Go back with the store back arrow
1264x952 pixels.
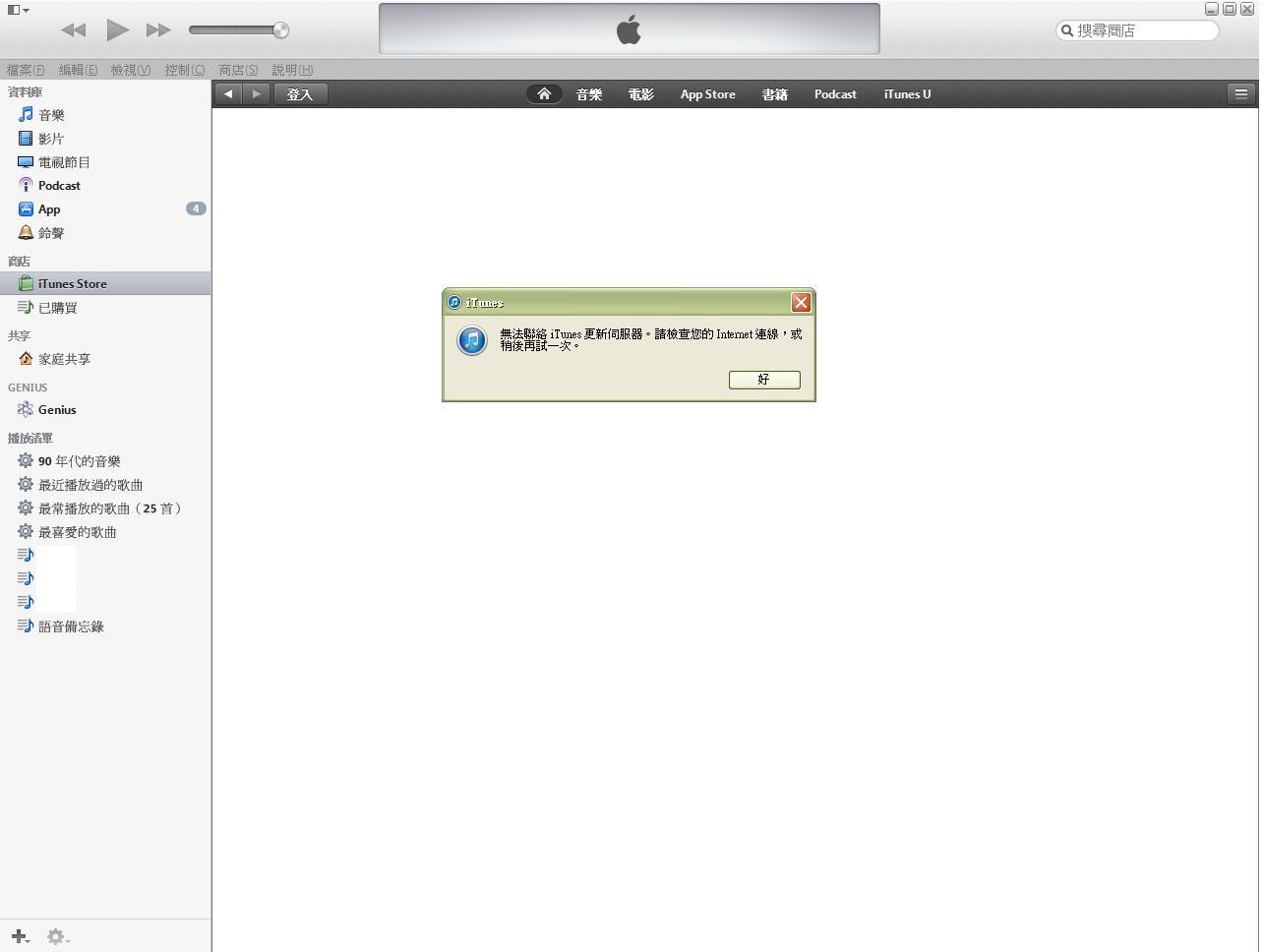point(228,94)
